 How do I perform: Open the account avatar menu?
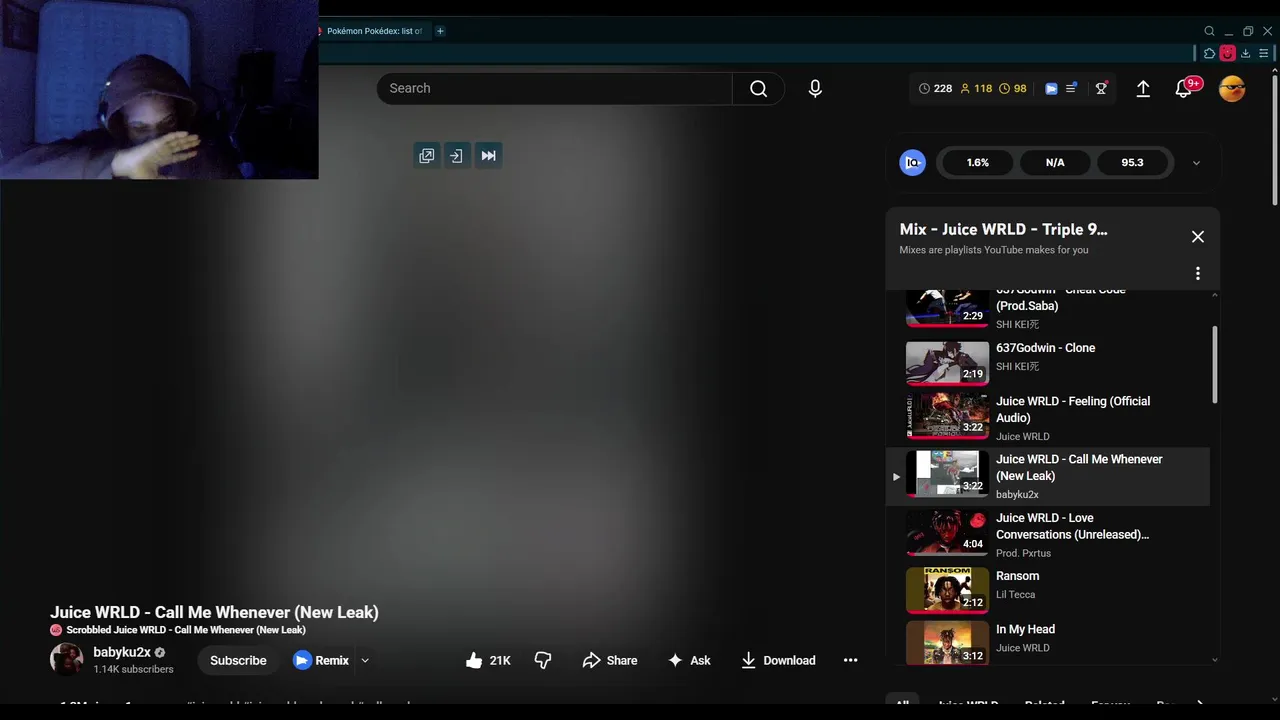pyautogui.click(x=1232, y=88)
